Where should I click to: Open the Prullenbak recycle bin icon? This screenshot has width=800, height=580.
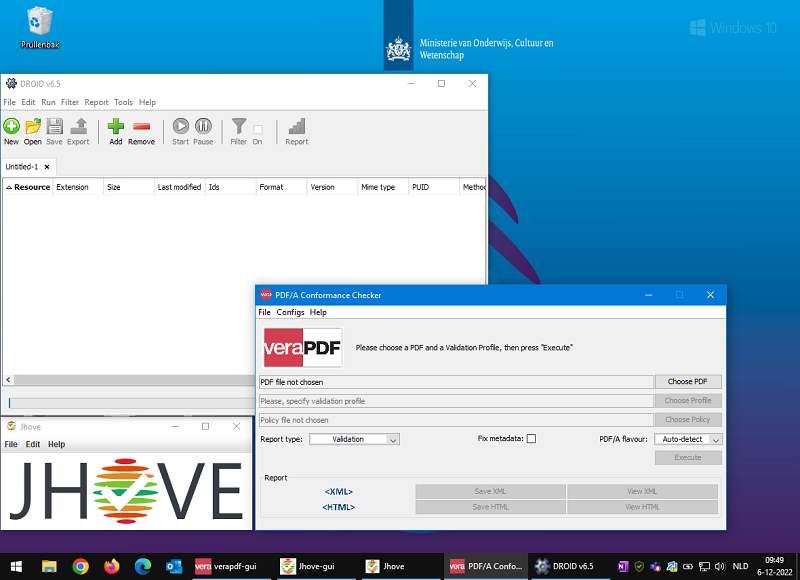tap(40, 28)
